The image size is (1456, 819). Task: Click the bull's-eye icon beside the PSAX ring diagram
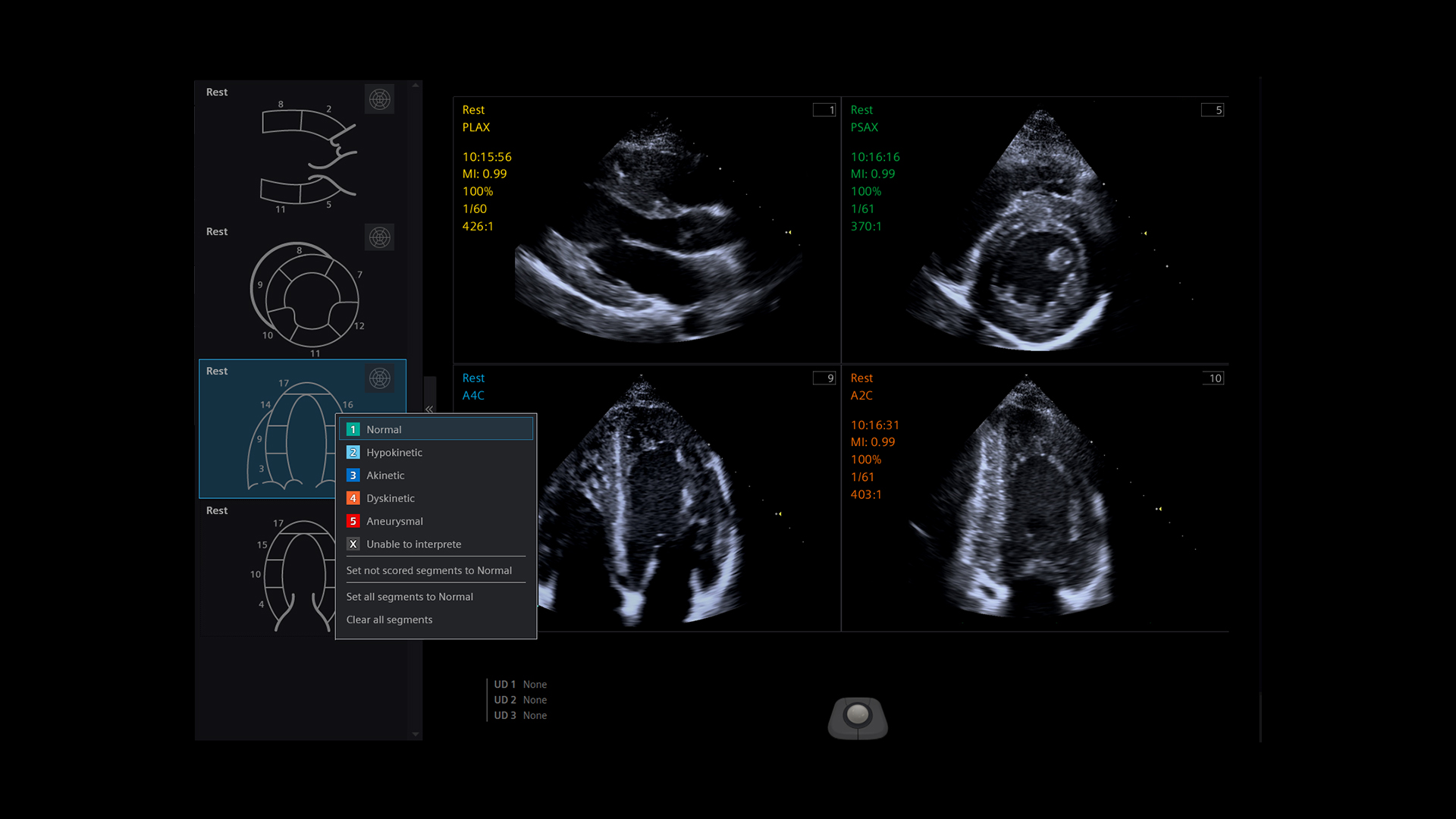pos(378,237)
